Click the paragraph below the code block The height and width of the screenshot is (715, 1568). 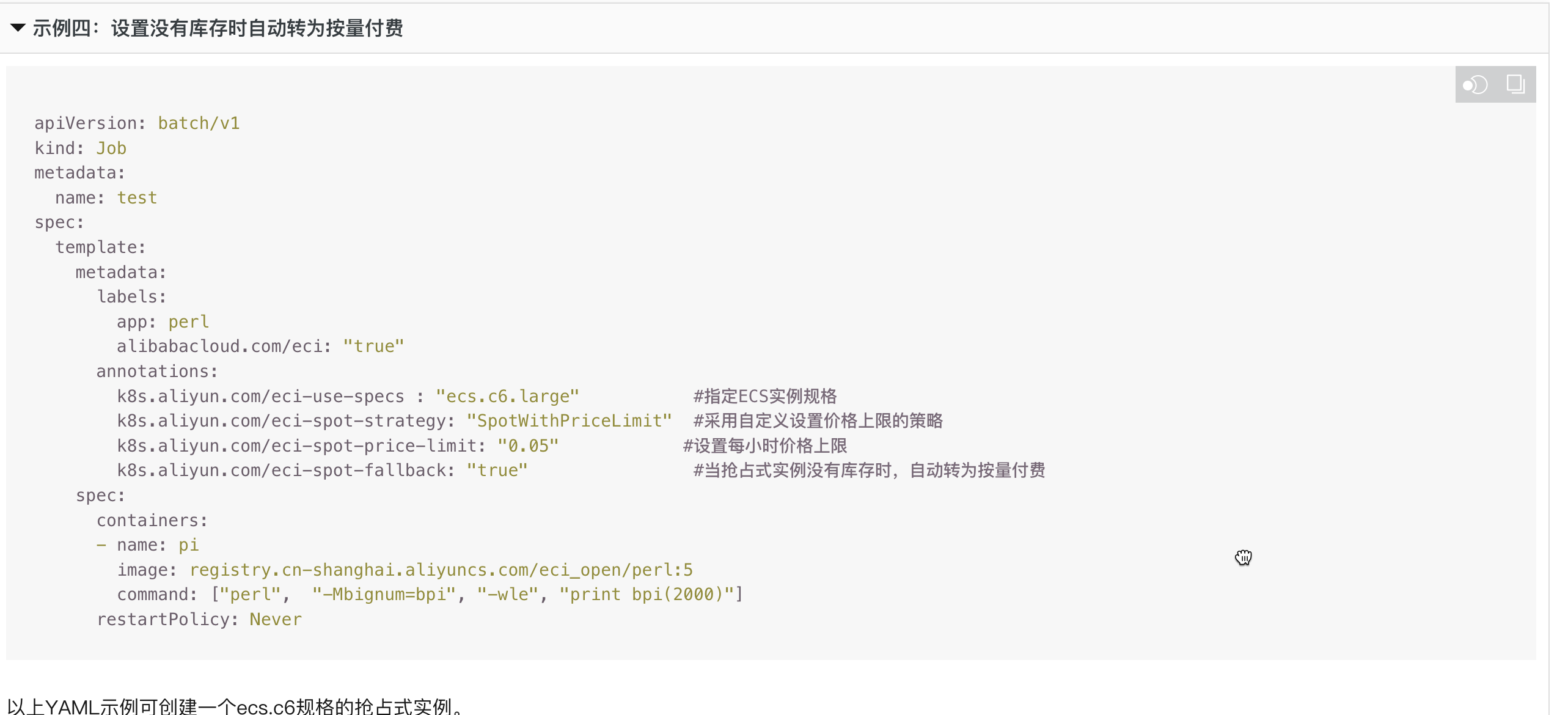[x=235, y=706]
